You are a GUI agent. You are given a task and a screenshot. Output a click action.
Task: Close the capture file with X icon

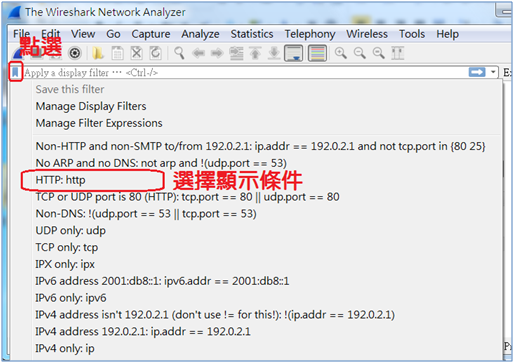(x=136, y=53)
